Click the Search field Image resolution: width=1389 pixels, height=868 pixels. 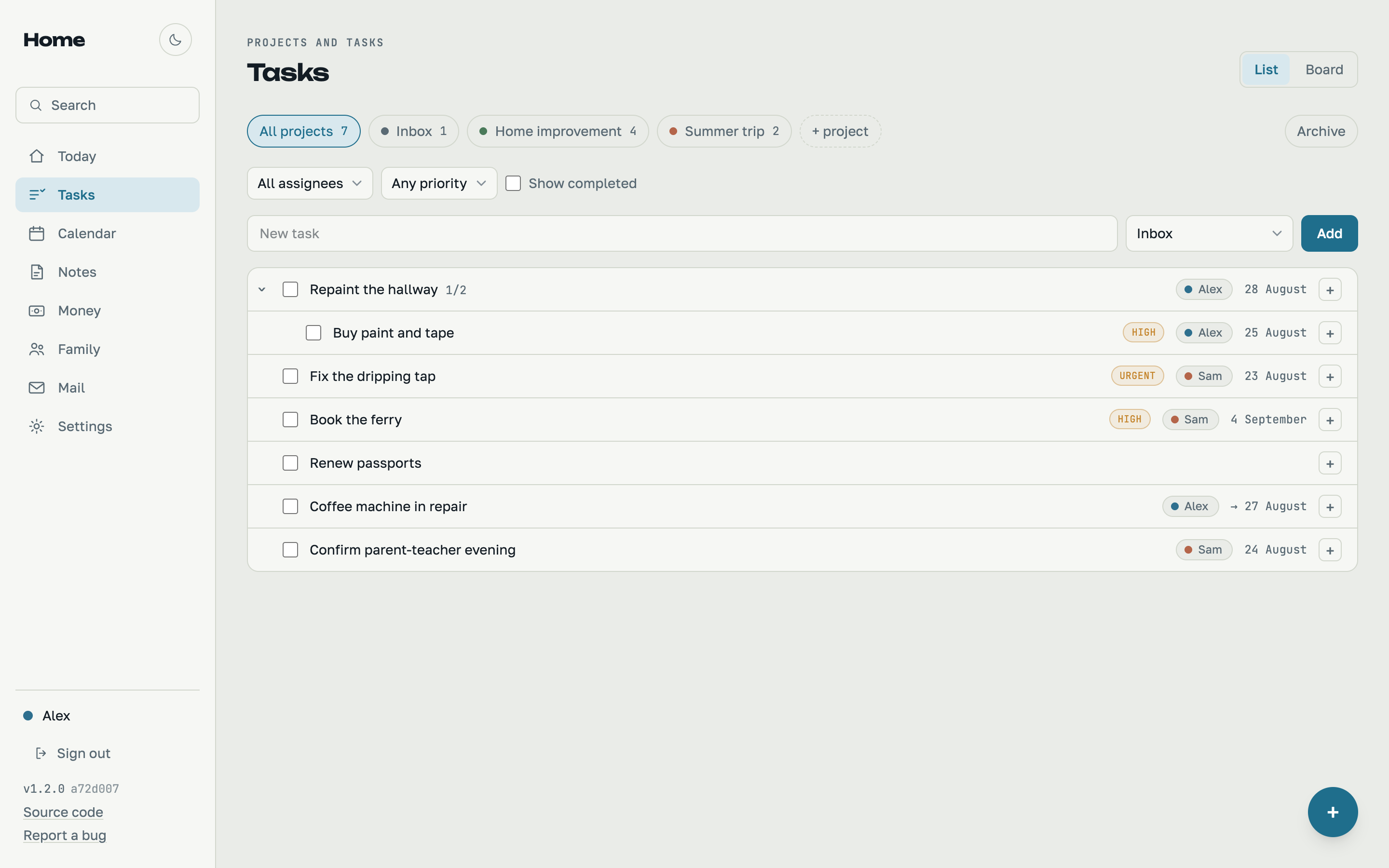[108, 105]
